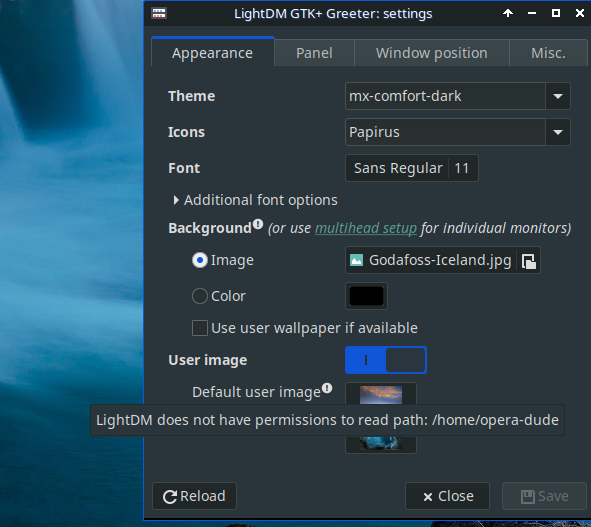Image resolution: width=591 pixels, height=527 pixels.
Task: Follow the multihead setup link
Action: tap(366, 228)
